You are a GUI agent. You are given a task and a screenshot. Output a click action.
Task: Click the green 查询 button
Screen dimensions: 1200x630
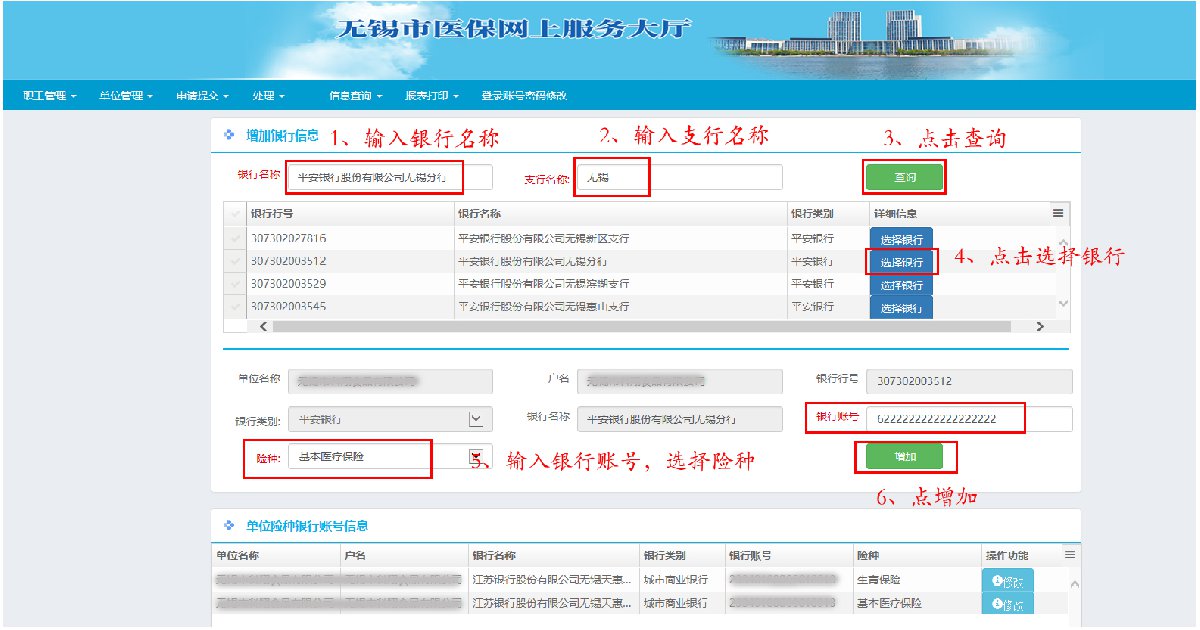[x=904, y=177]
